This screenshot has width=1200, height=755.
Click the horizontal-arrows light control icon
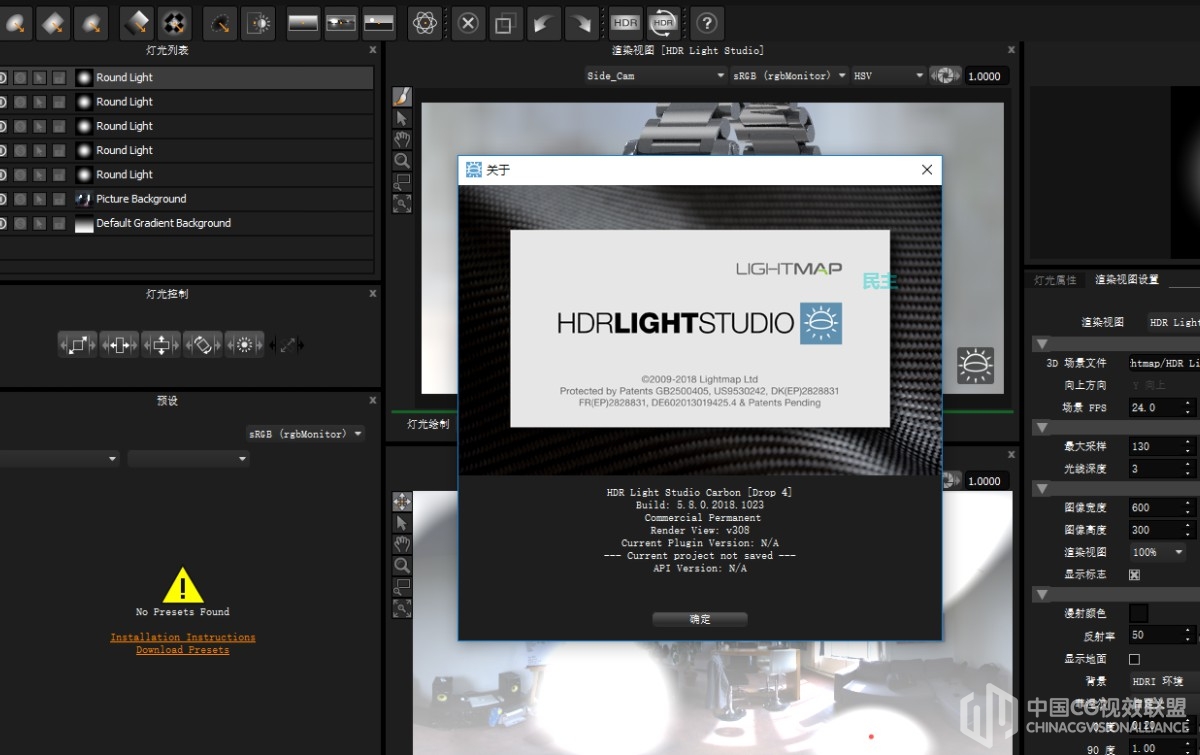tap(119, 344)
